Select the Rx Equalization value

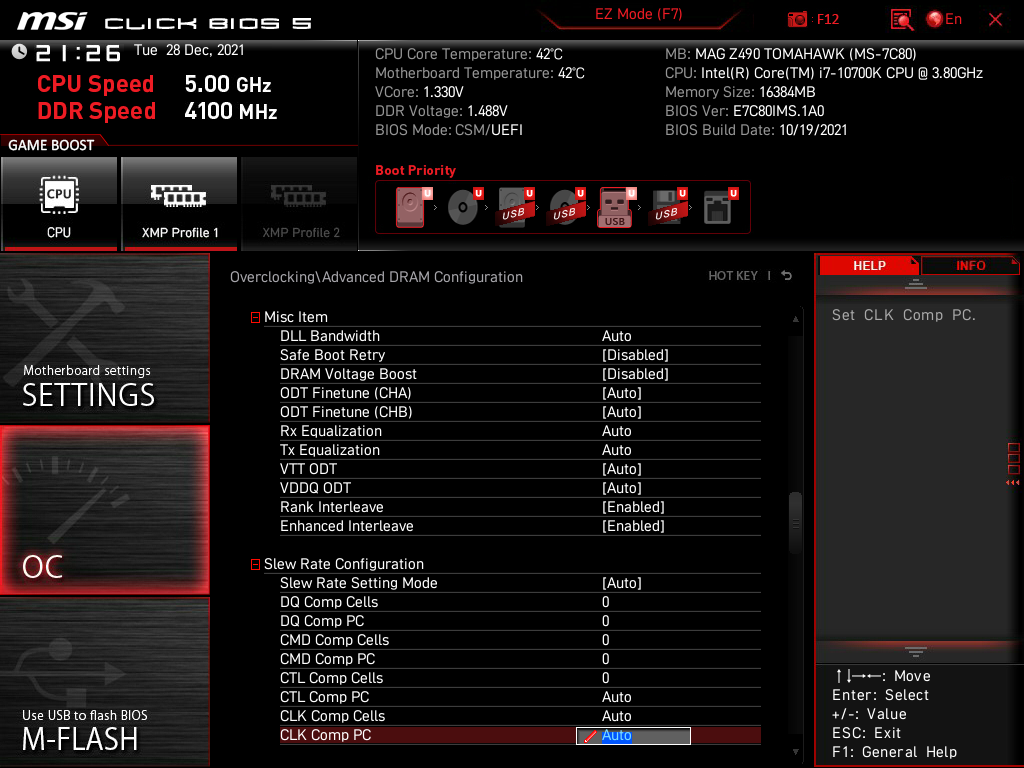616,431
